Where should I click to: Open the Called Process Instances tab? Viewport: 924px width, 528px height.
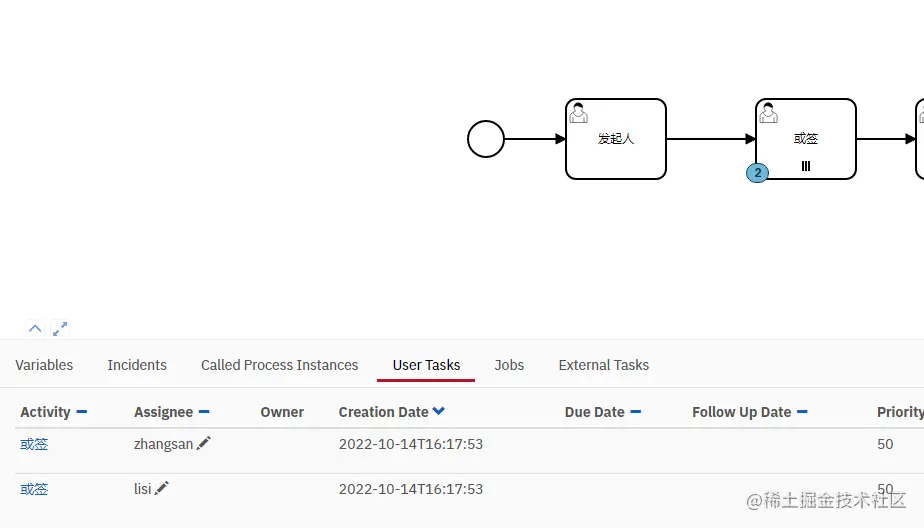(x=279, y=365)
